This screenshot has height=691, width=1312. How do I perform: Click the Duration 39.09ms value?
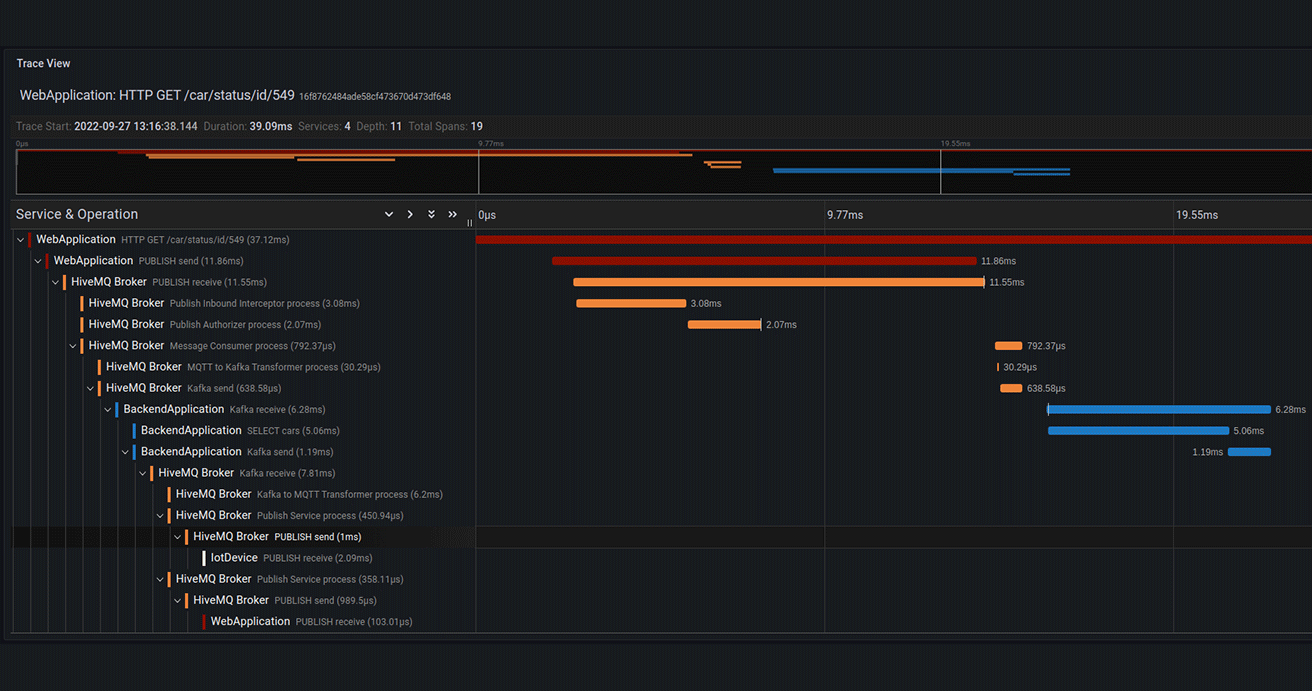[x=270, y=126]
